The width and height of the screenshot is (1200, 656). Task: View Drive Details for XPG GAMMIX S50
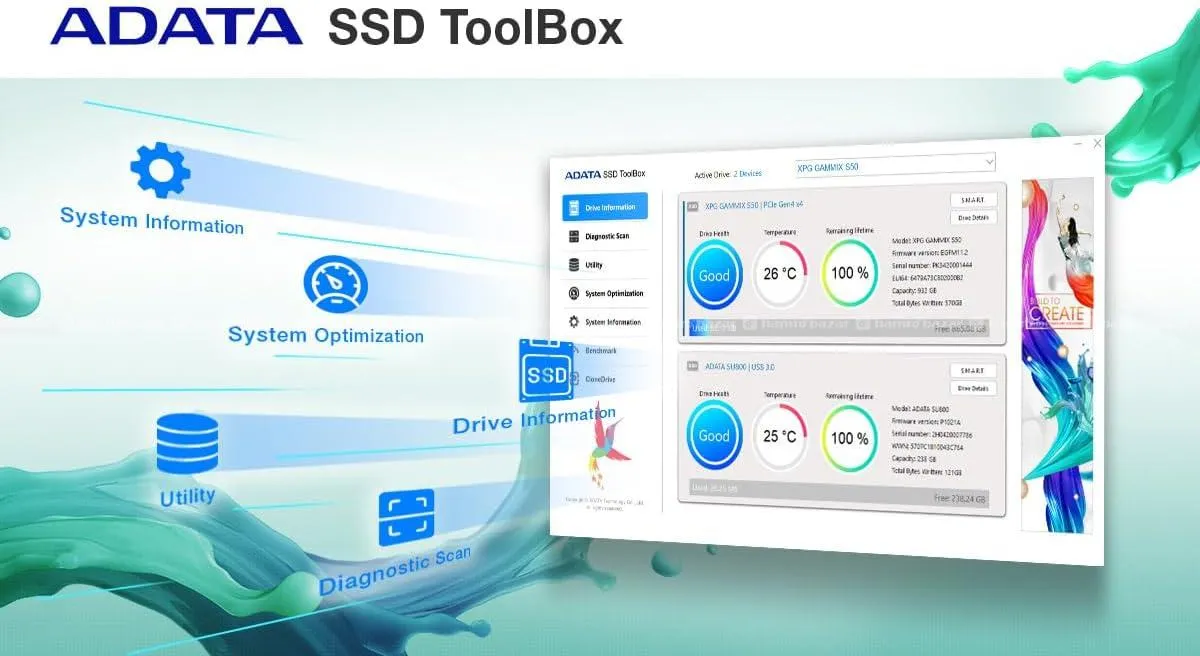(x=972, y=217)
